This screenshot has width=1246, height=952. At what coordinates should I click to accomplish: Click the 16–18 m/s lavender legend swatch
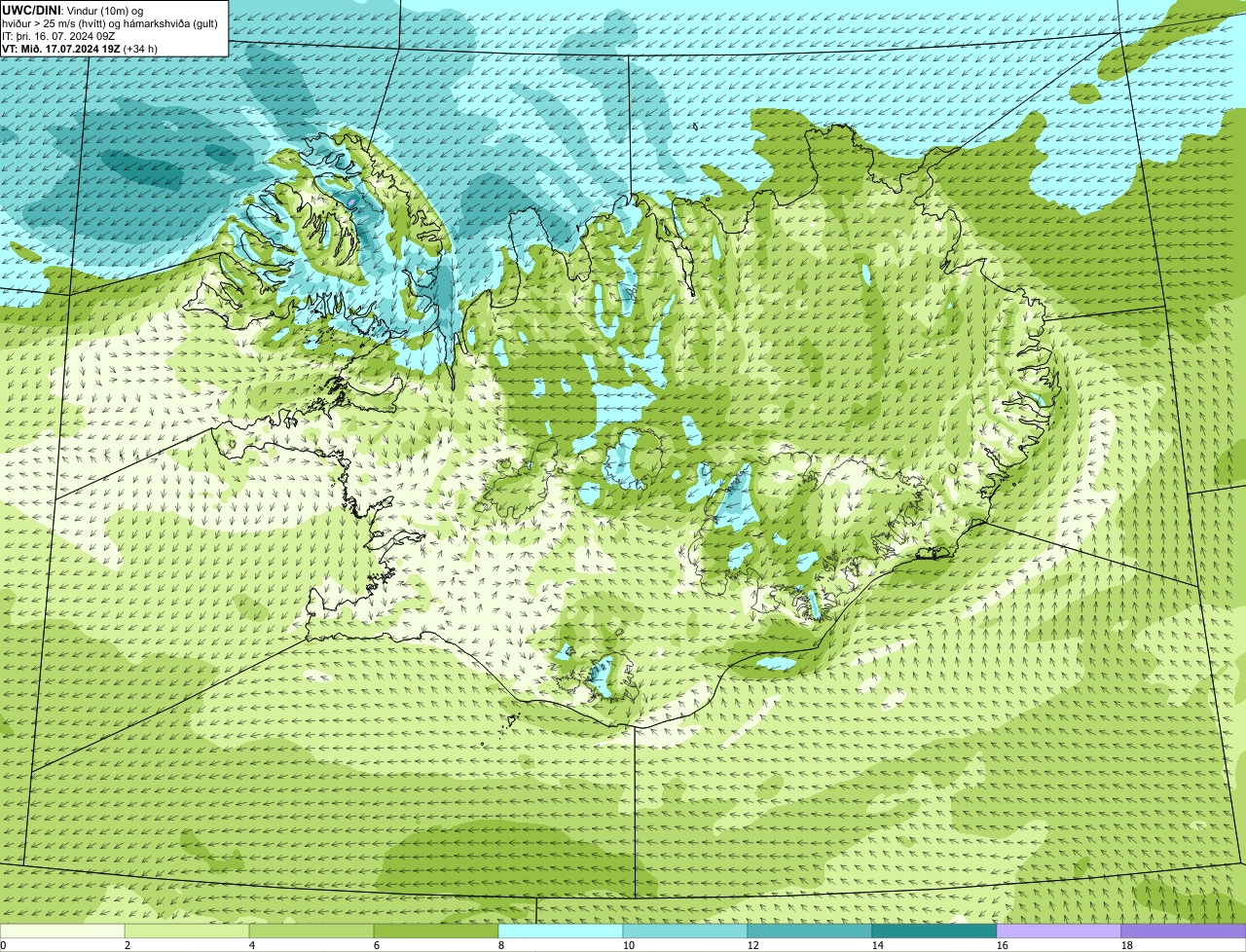(x=1059, y=932)
